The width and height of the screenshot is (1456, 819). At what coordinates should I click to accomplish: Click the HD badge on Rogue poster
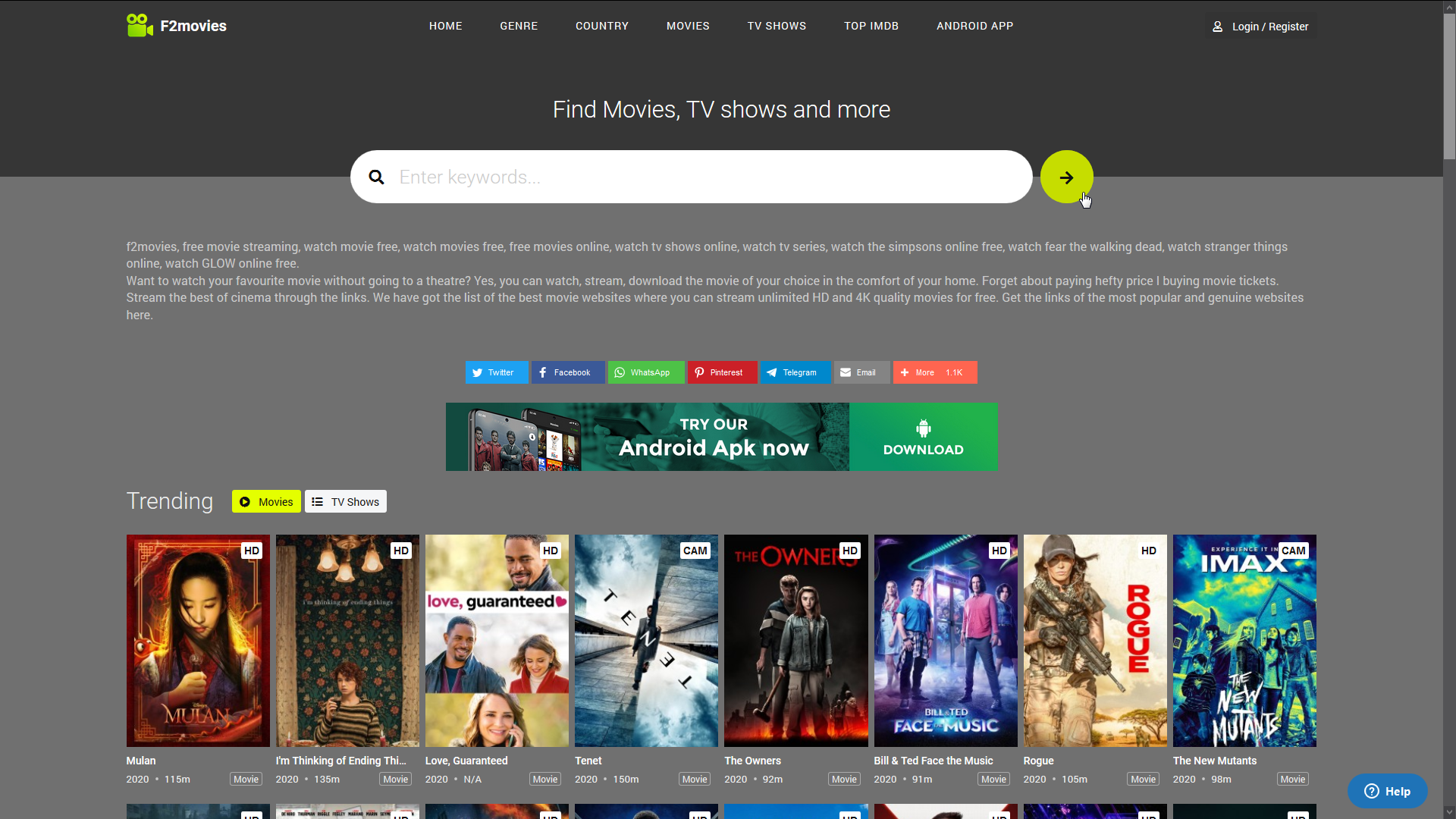(1149, 551)
